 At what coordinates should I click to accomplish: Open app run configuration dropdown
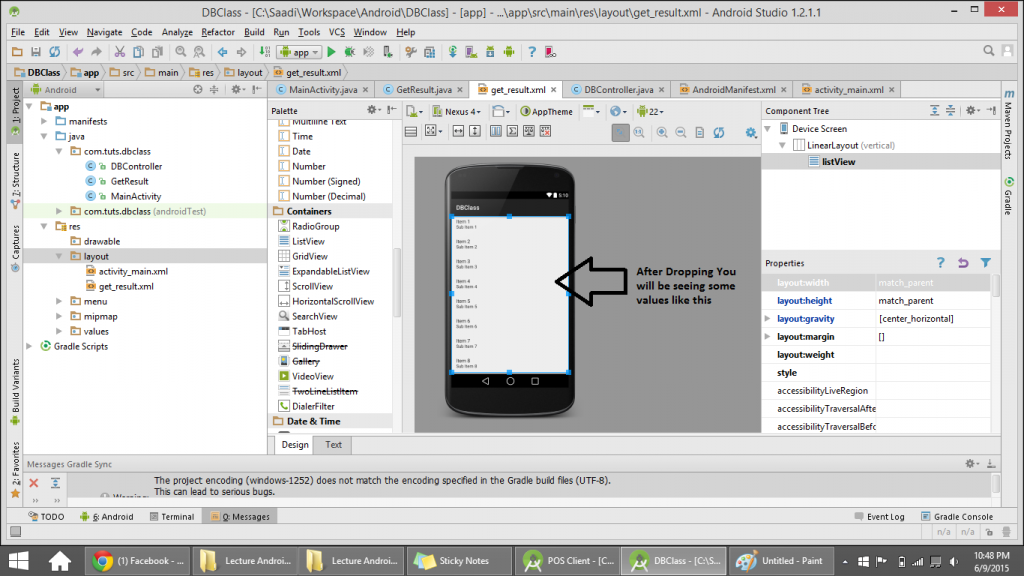click(299, 52)
